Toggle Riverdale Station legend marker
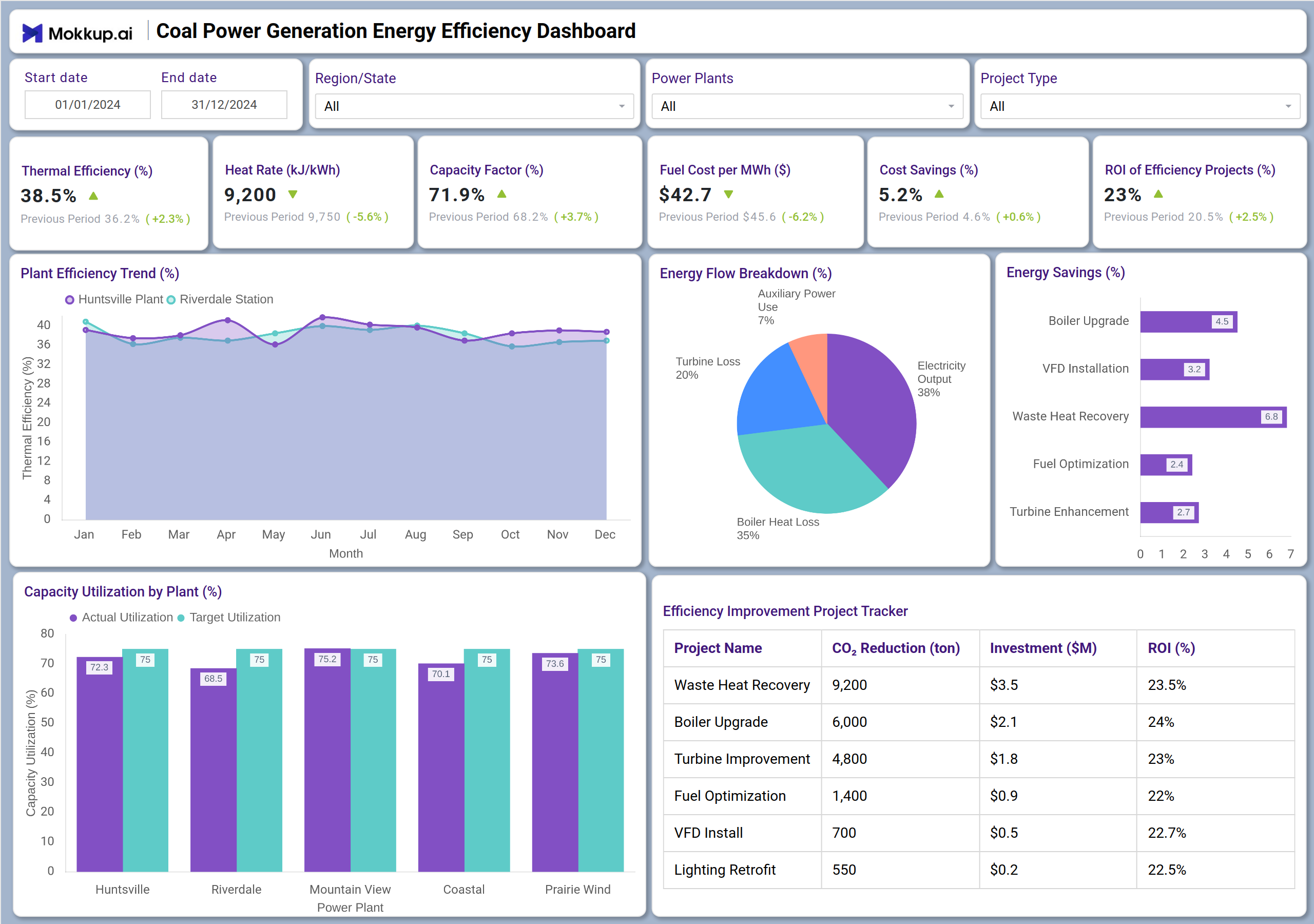 pos(171,300)
